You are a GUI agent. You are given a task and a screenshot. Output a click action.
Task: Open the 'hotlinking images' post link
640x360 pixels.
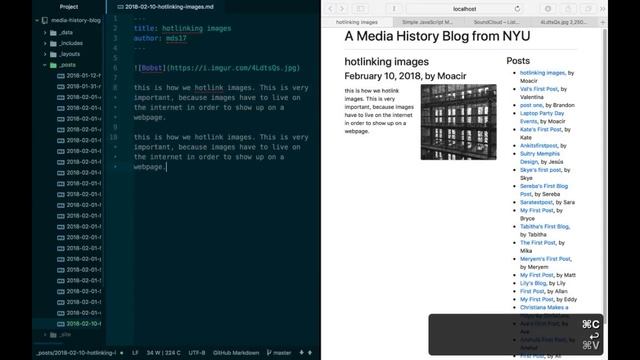tap(542, 73)
